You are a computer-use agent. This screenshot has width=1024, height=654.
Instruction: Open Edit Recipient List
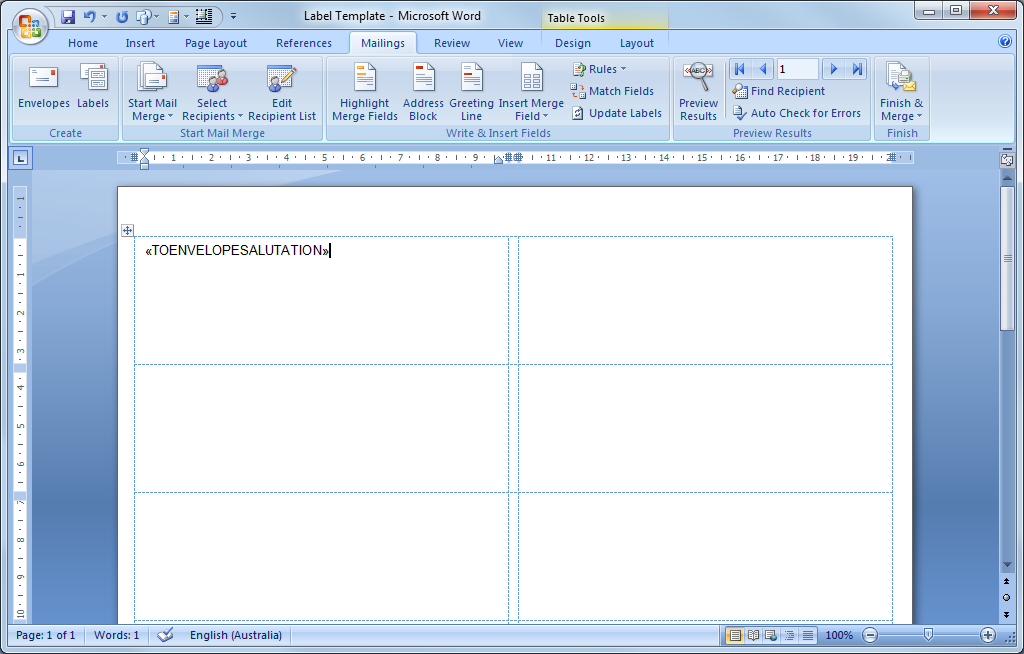pos(281,91)
